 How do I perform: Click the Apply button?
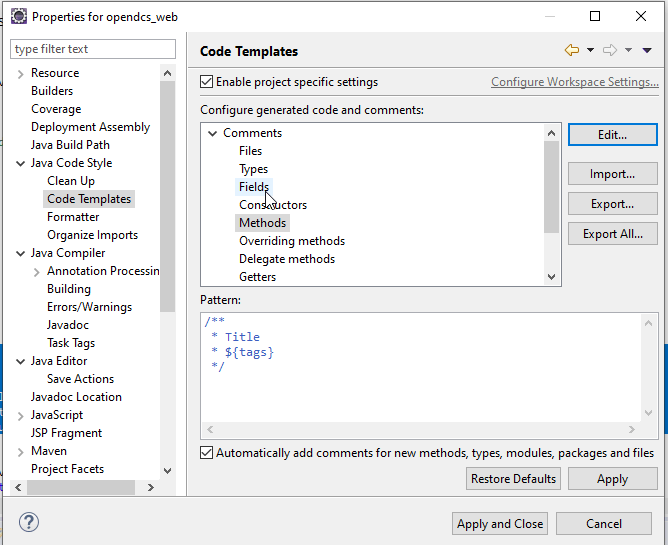(613, 479)
